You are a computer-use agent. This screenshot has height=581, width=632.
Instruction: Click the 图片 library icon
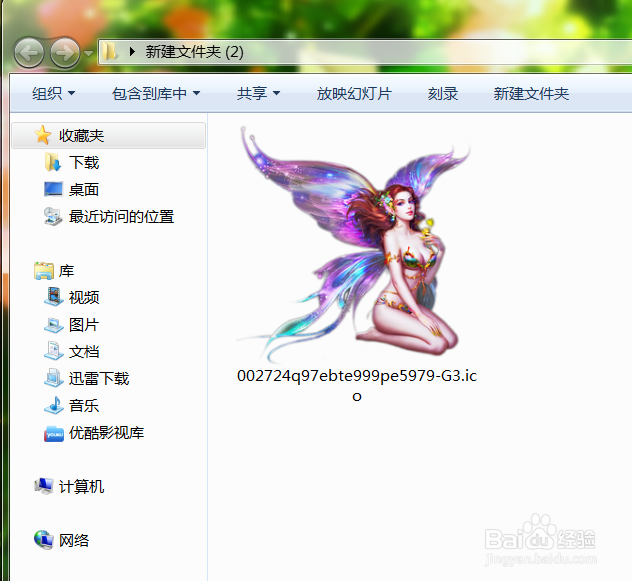point(53,325)
